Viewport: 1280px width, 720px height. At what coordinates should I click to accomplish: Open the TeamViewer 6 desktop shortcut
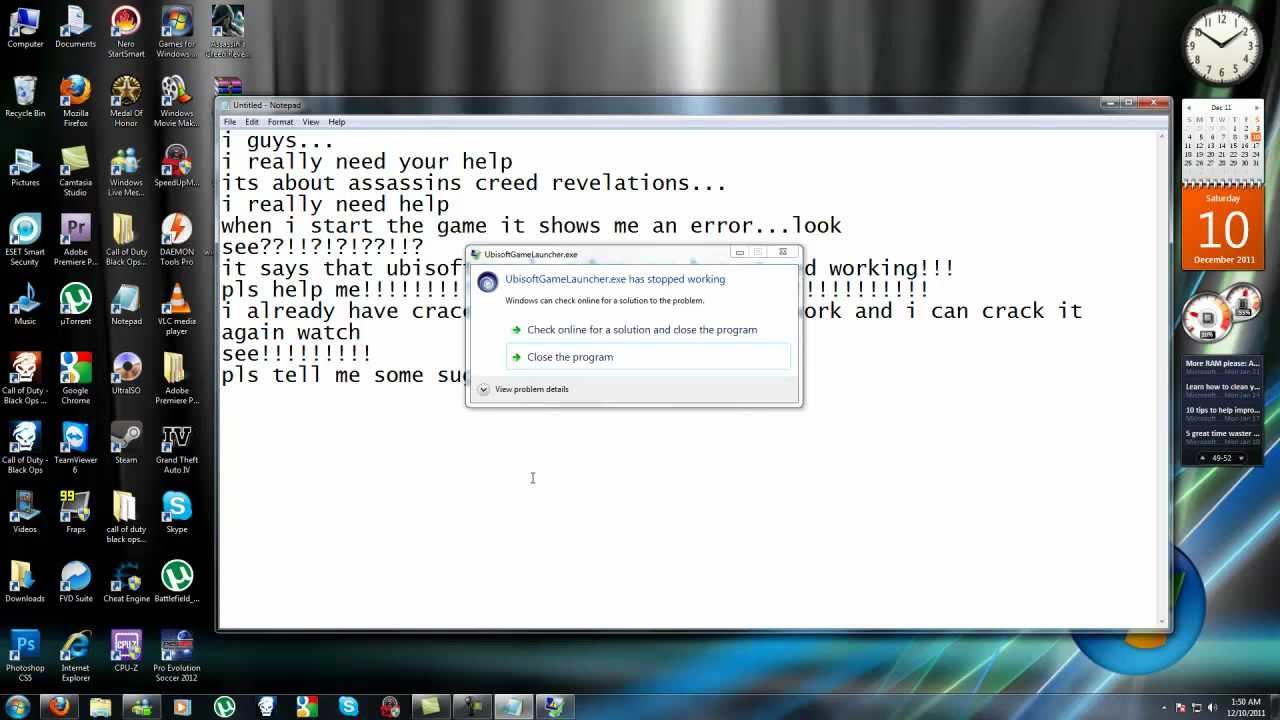(75, 447)
